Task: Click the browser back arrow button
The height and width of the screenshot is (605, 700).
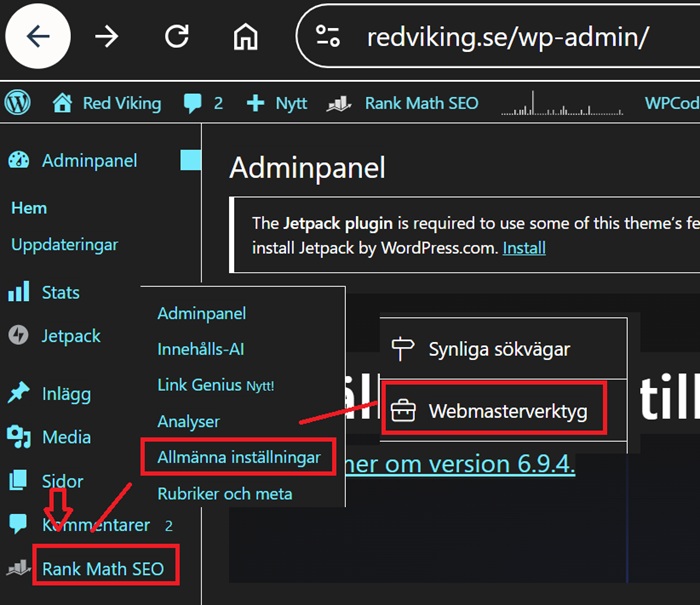Action: tap(38, 37)
